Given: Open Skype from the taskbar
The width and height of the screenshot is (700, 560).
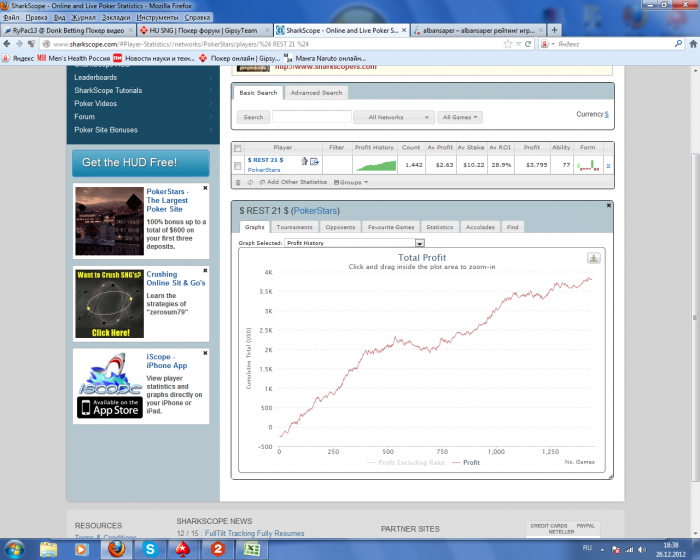Looking at the screenshot, I should tap(150, 549).
